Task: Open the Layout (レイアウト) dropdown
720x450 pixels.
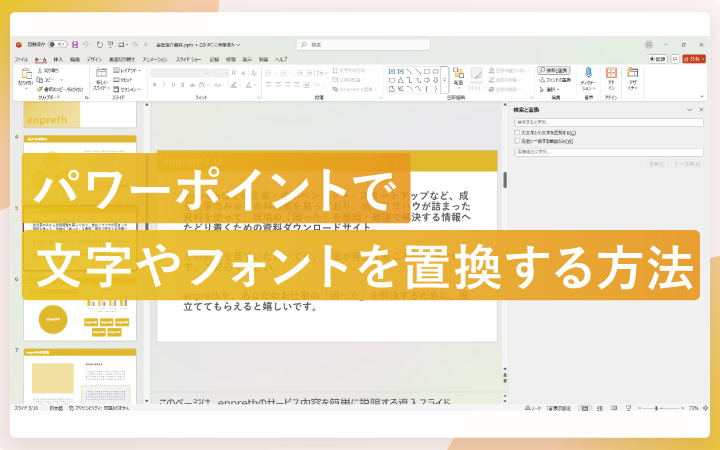Action: (x=127, y=71)
